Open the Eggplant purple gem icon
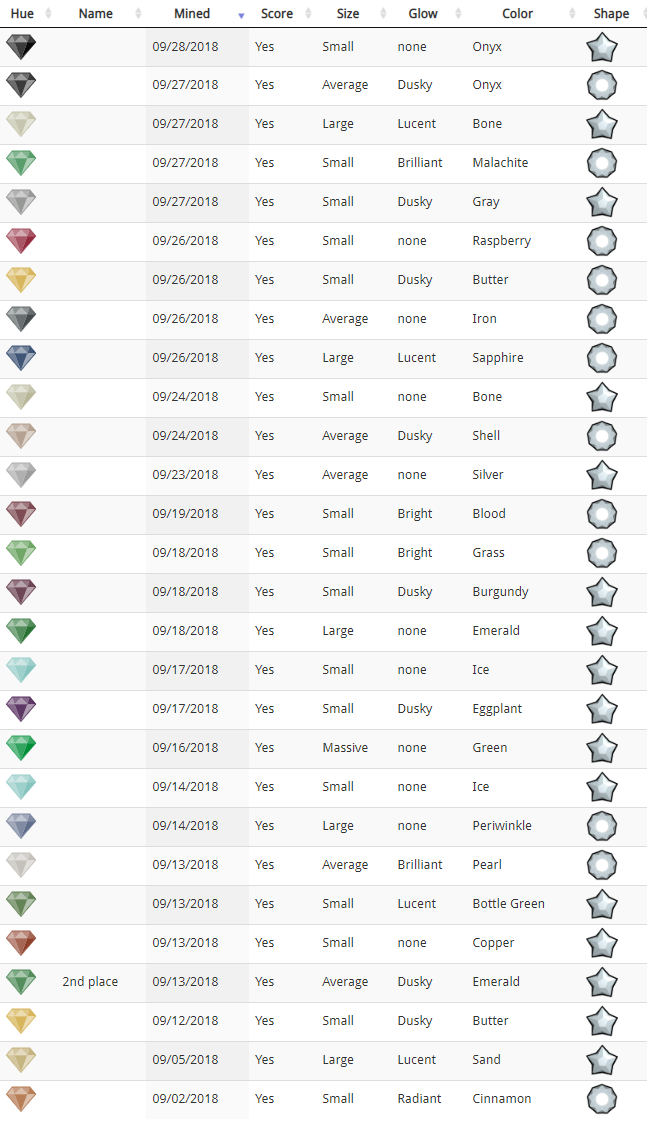This screenshot has width=647, height=1121. pyautogui.click(x=21, y=709)
